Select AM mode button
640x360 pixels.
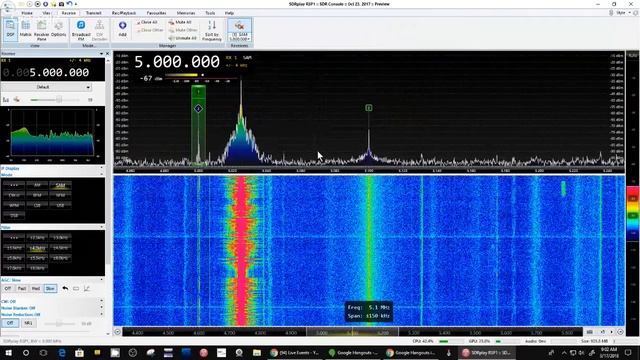click(x=37, y=185)
